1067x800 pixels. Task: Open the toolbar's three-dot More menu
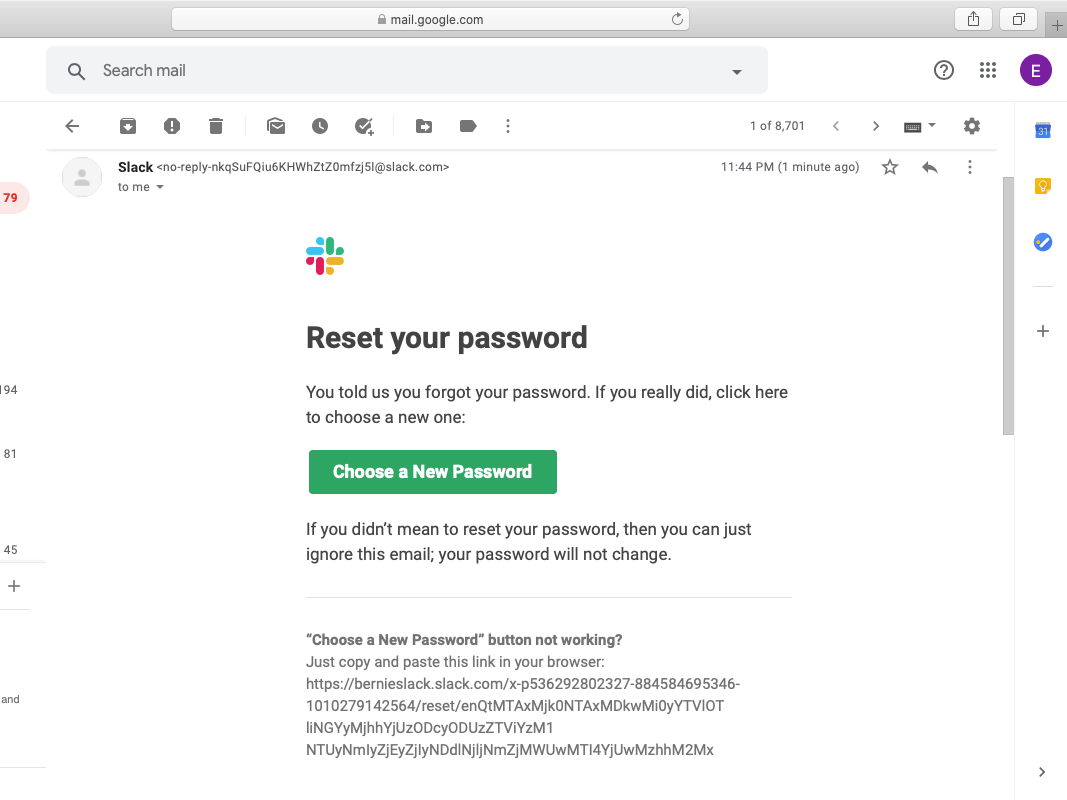click(x=508, y=126)
